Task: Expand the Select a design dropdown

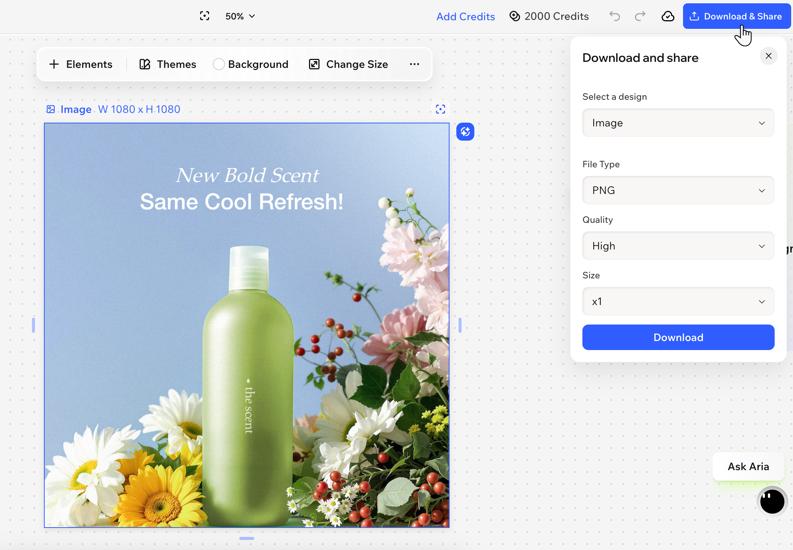Action: tap(678, 123)
